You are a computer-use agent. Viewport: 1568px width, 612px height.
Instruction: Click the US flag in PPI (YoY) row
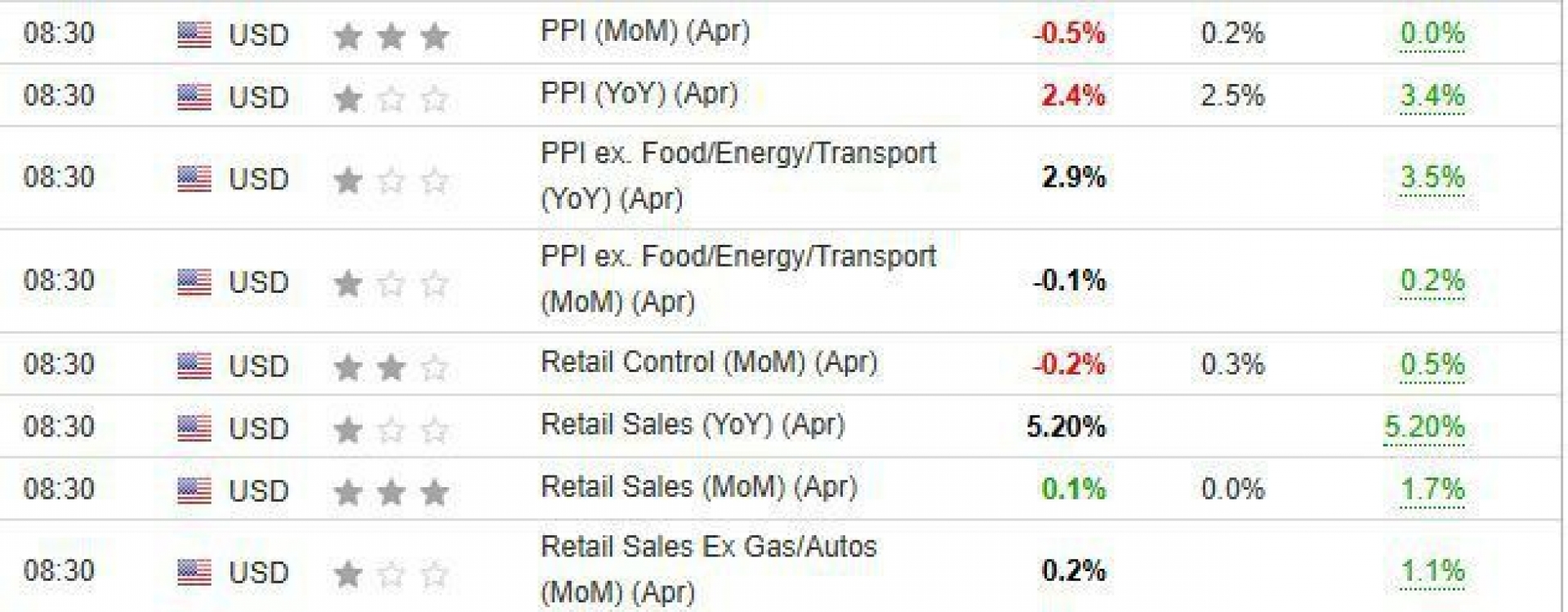click(194, 97)
